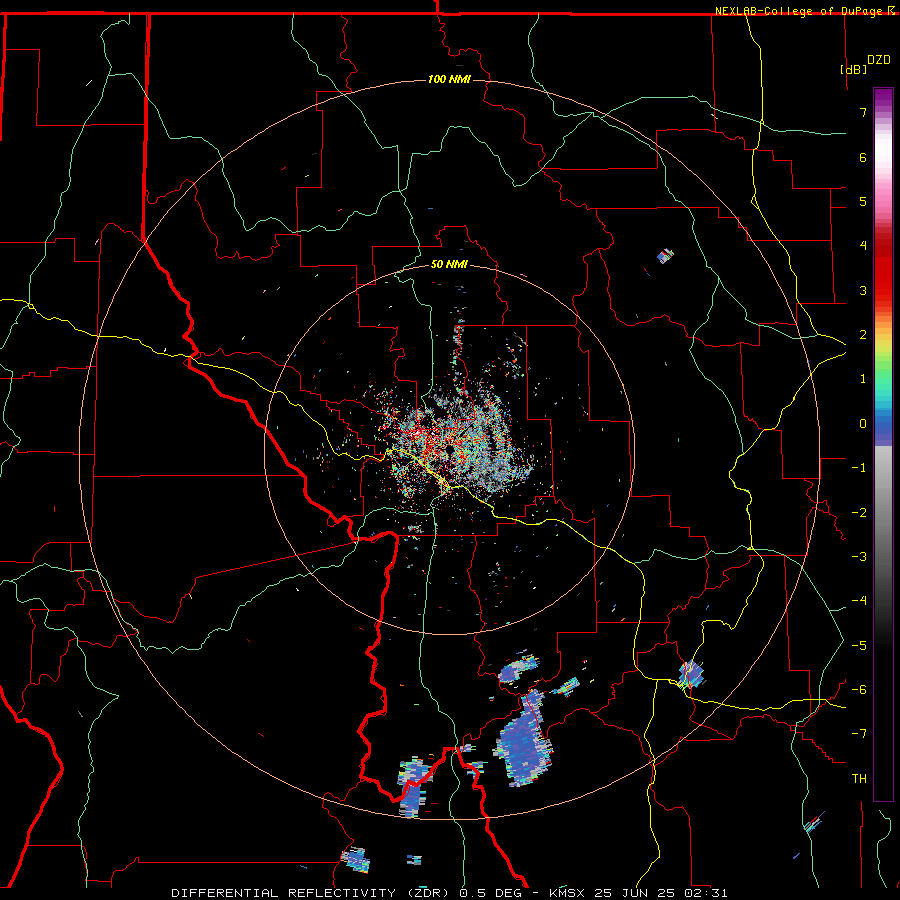Click the -7 dB value on the color scale
Image resolution: width=900 pixels, height=900 pixels.
pos(859,734)
